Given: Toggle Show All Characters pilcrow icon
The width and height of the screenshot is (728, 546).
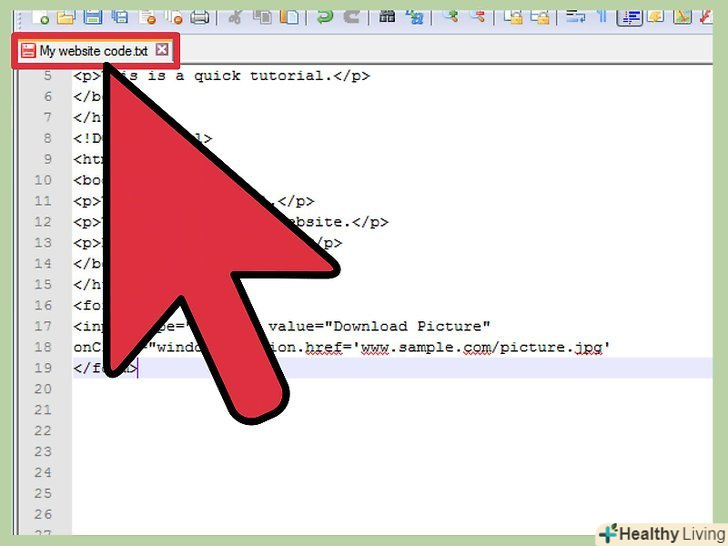Looking at the screenshot, I should point(602,17).
